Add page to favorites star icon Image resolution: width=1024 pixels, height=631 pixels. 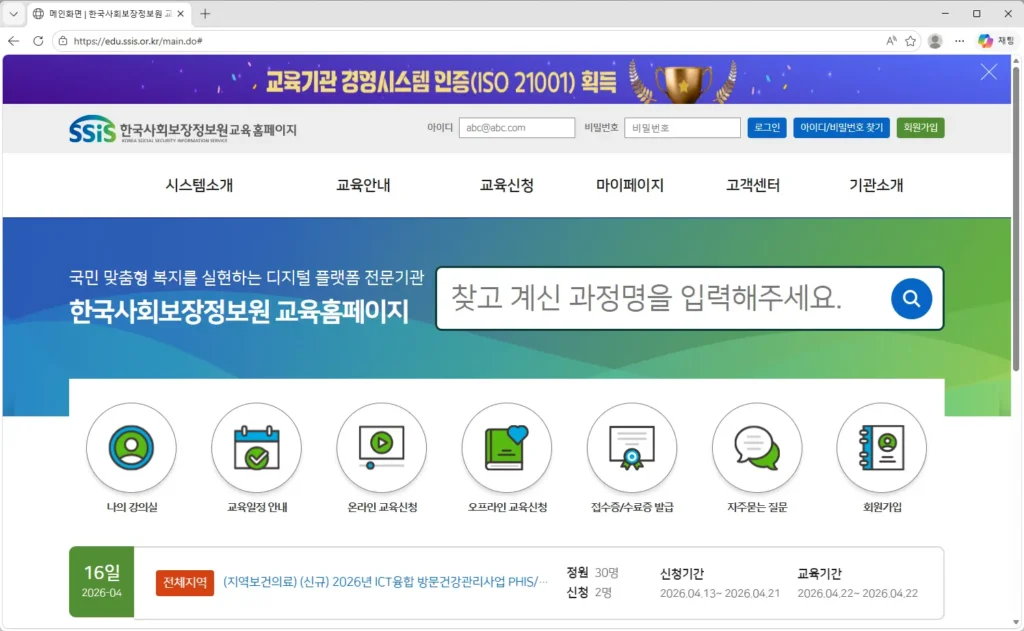[x=910, y=41]
